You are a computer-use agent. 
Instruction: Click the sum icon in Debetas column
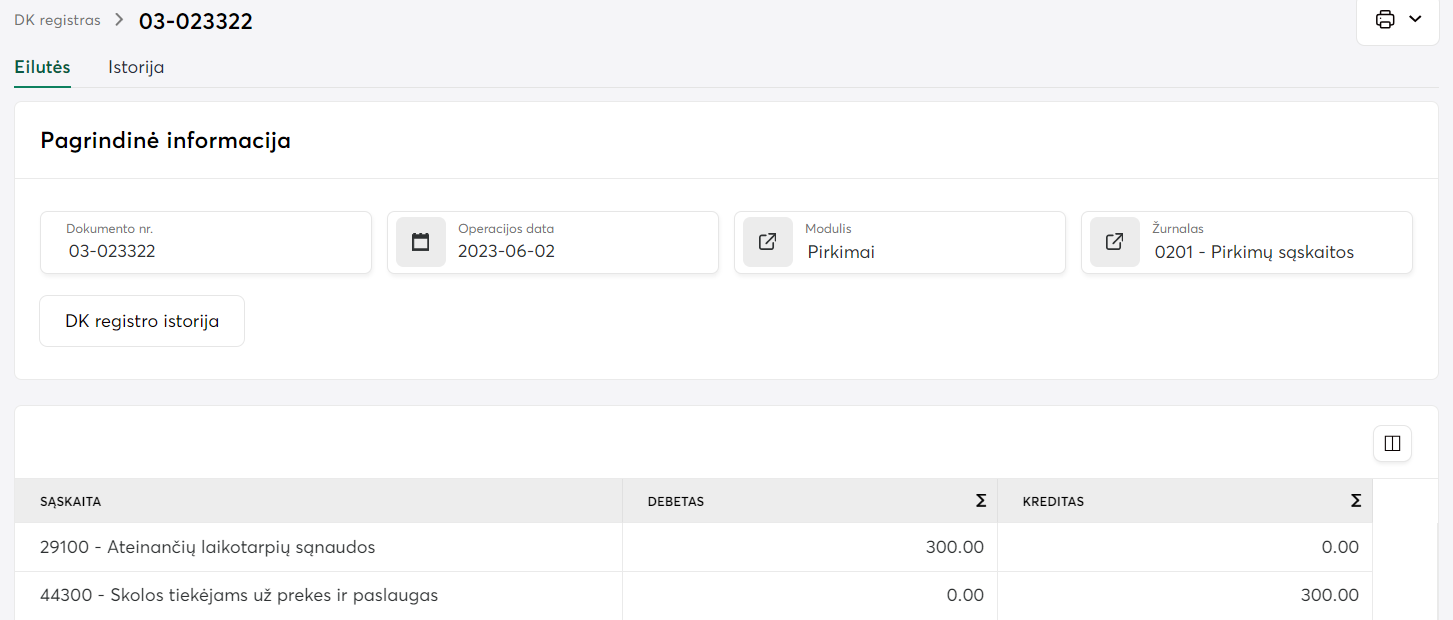981,501
